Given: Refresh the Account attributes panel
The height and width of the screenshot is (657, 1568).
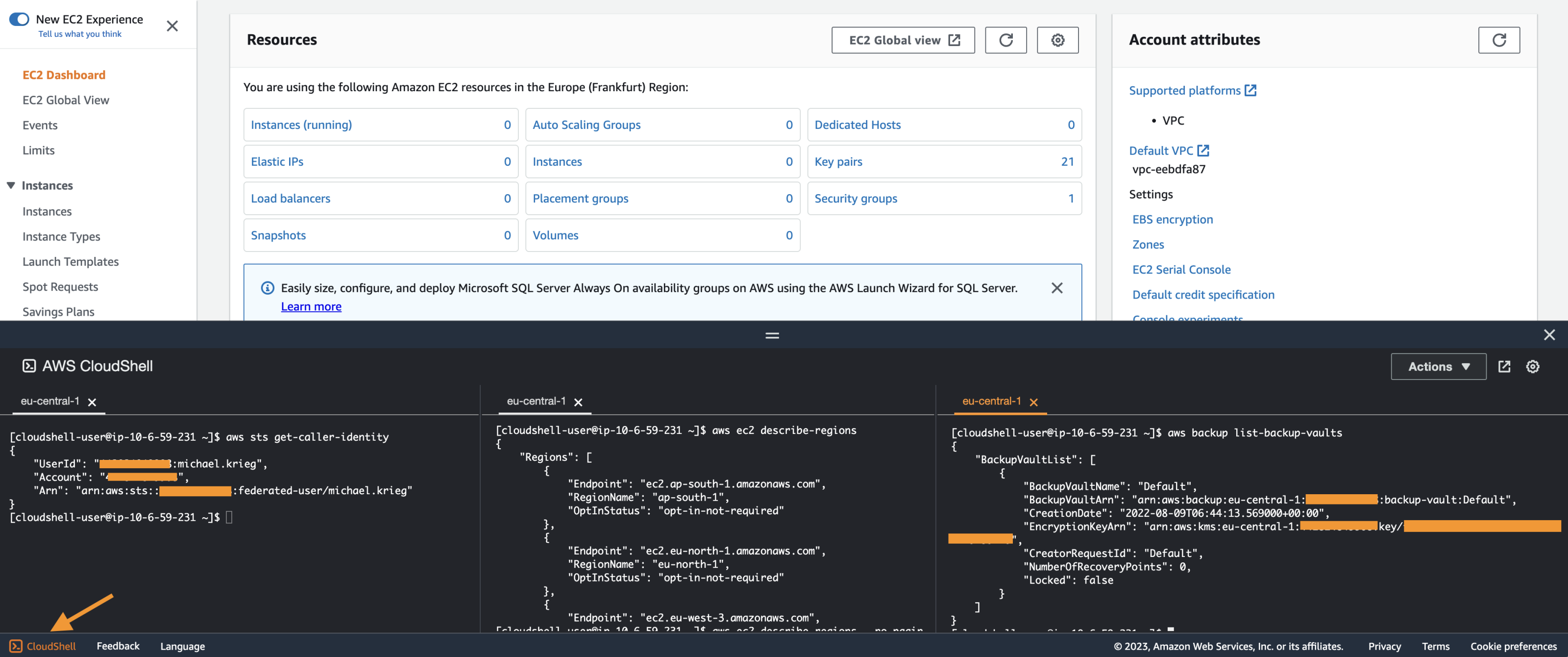Looking at the screenshot, I should click(1498, 40).
